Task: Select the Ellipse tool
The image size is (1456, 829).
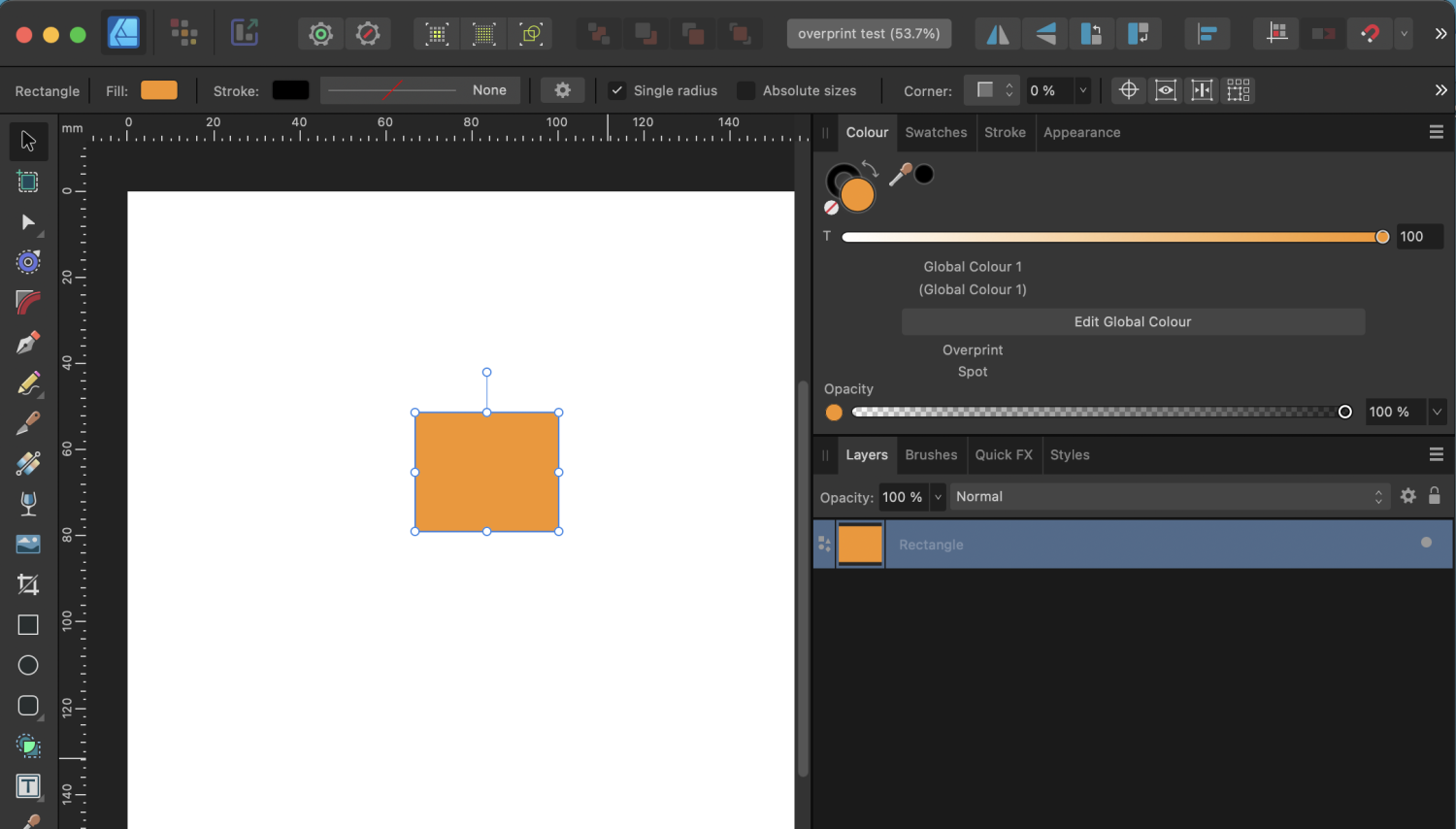Action: click(x=27, y=664)
